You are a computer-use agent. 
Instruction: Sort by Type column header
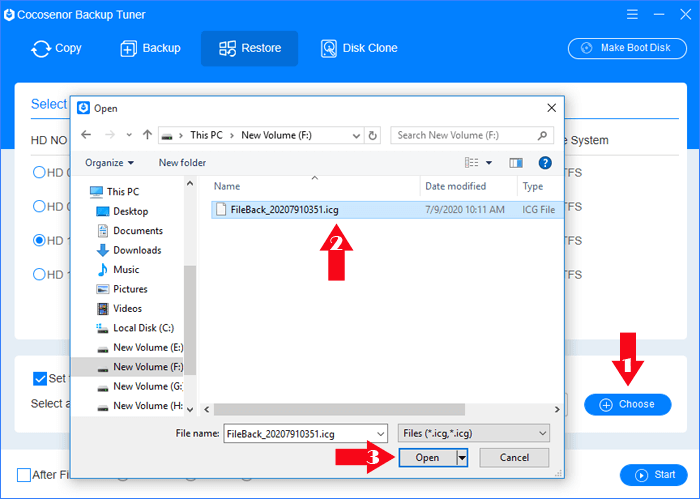[x=533, y=187]
